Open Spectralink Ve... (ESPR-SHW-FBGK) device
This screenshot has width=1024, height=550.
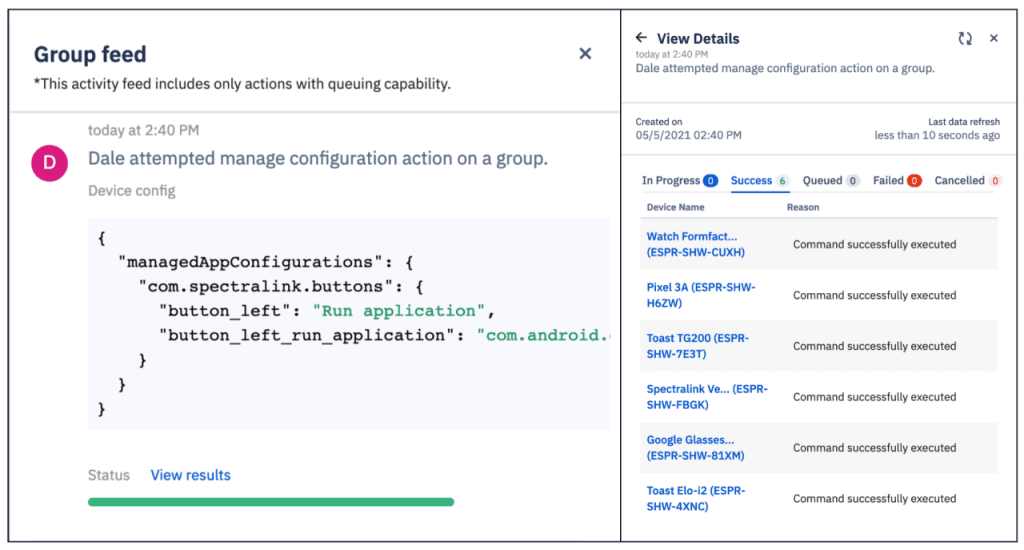pos(707,397)
